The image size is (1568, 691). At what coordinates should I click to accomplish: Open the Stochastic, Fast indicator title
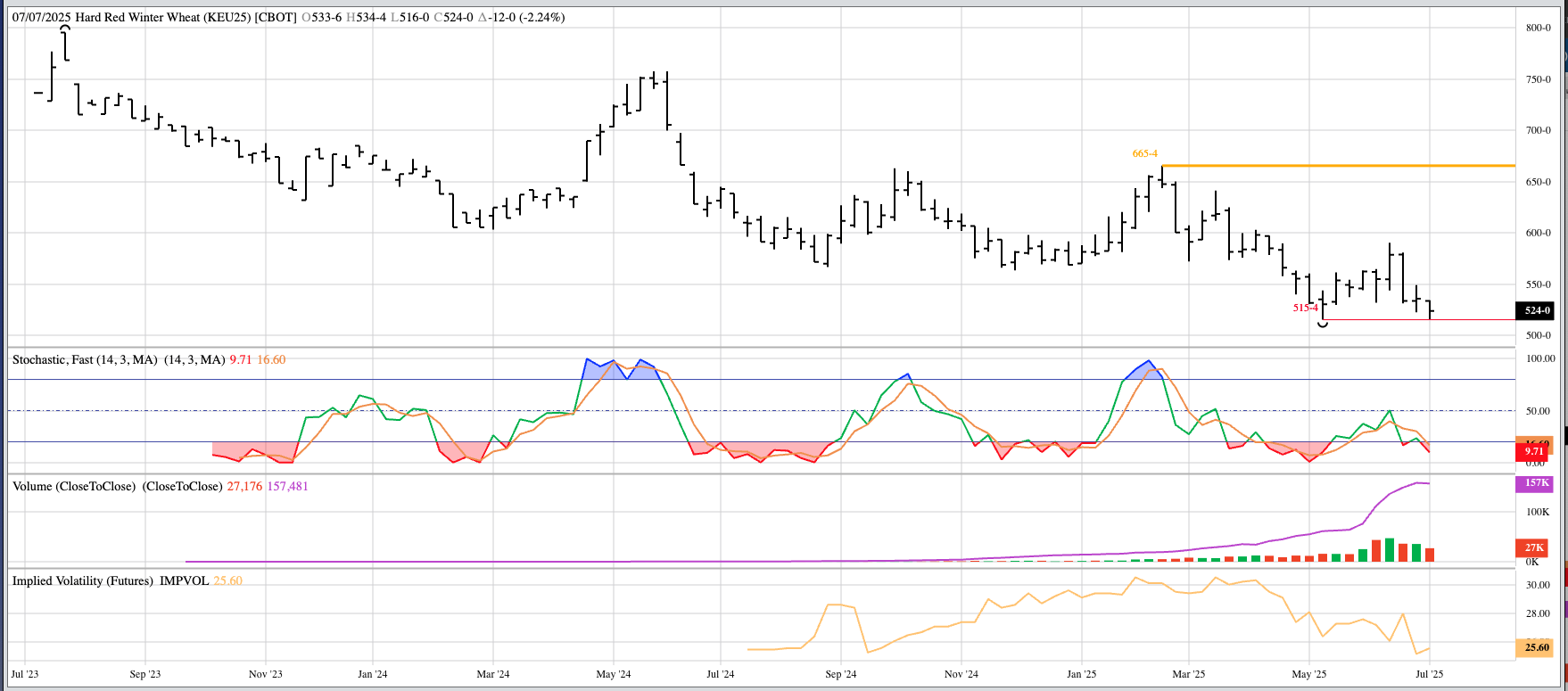(85, 359)
